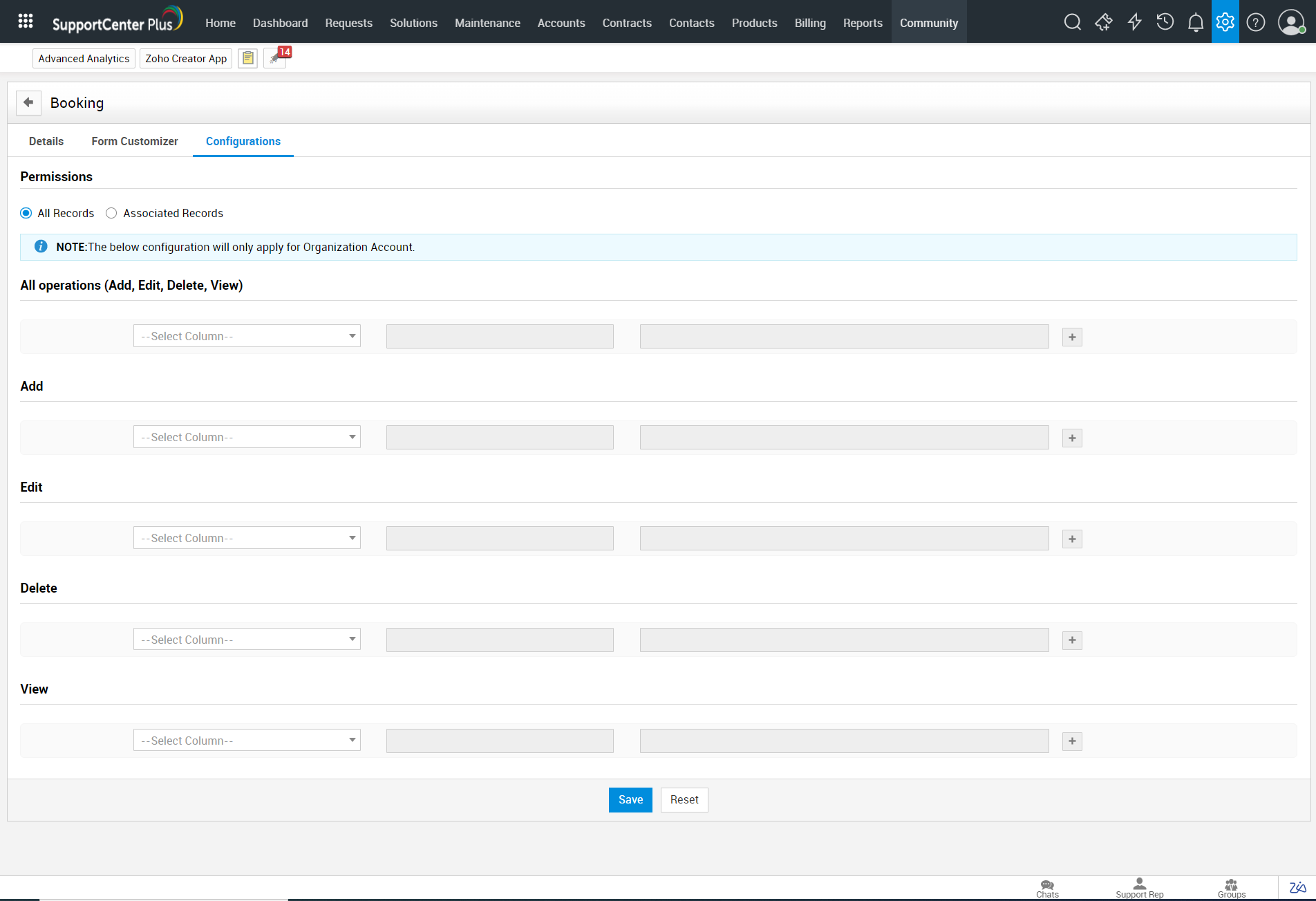This screenshot has width=1316, height=901.
Task: Switch to the Form Customizer tab
Action: tap(135, 141)
